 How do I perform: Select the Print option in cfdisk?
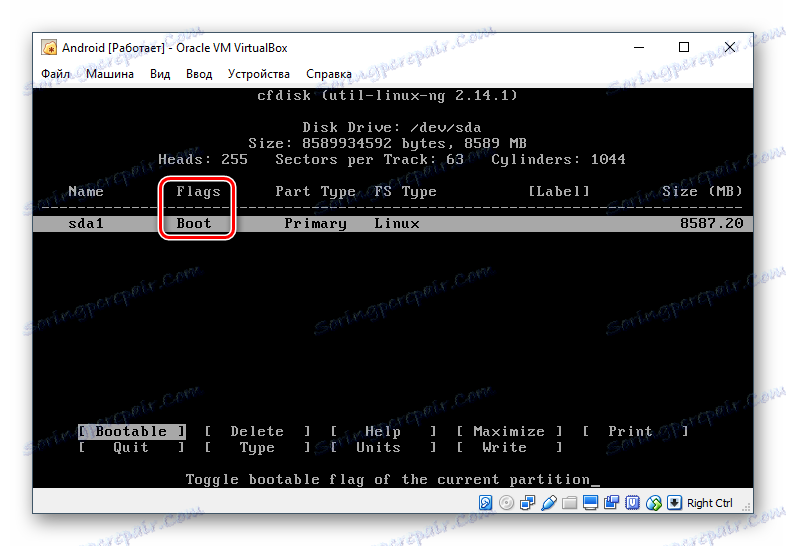pyautogui.click(x=635, y=431)
